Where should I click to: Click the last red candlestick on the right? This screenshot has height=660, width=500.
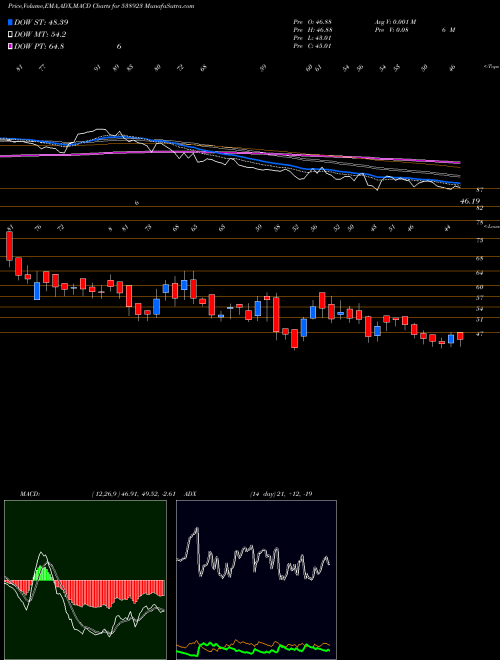[460, 336]
